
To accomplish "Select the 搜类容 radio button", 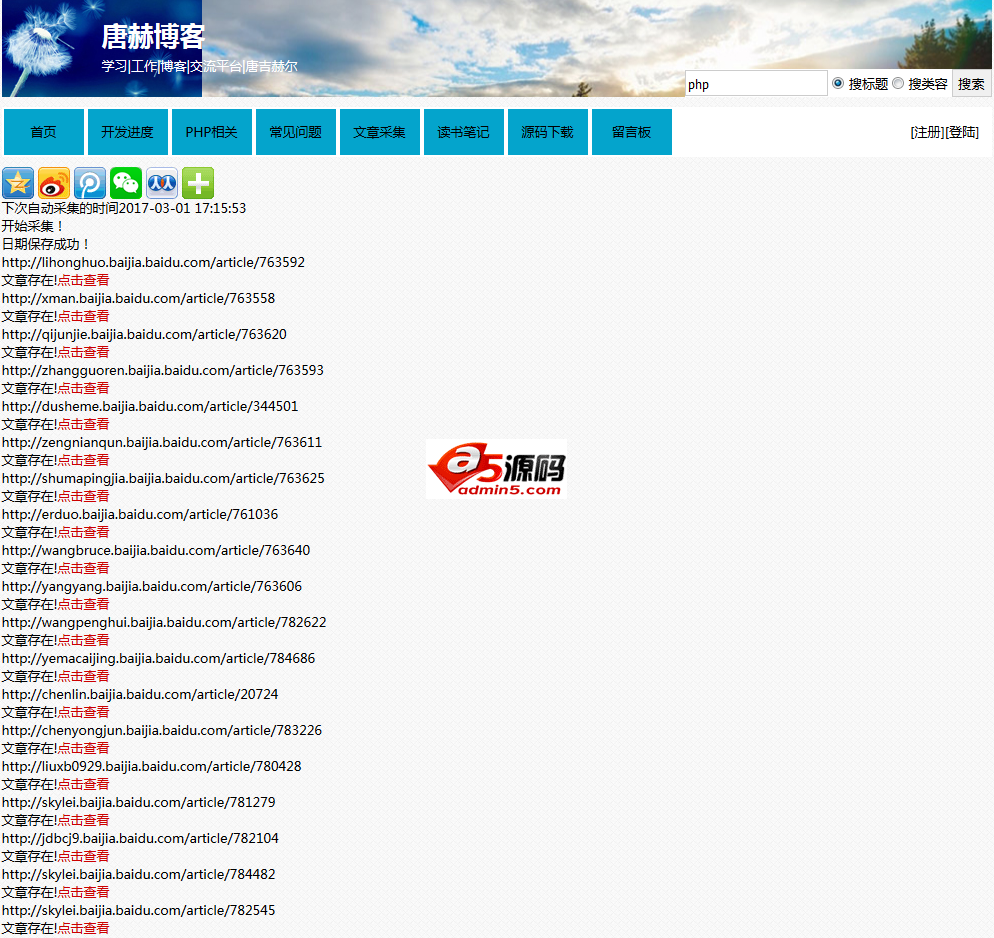I will 898,83.
